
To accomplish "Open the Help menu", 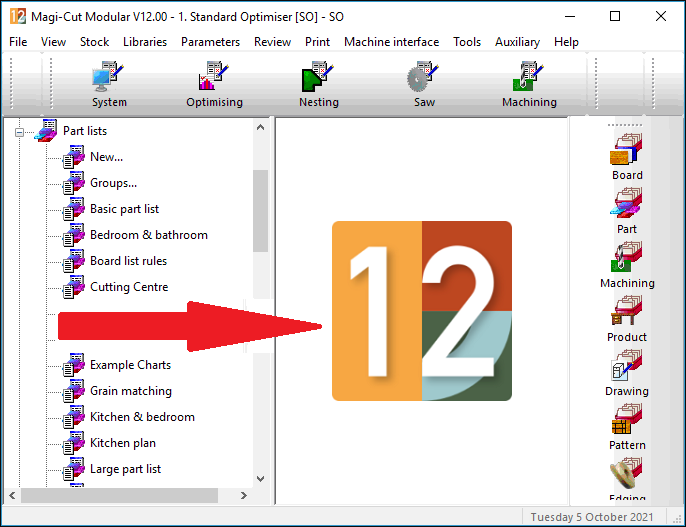I will click(x=566, y=42).
